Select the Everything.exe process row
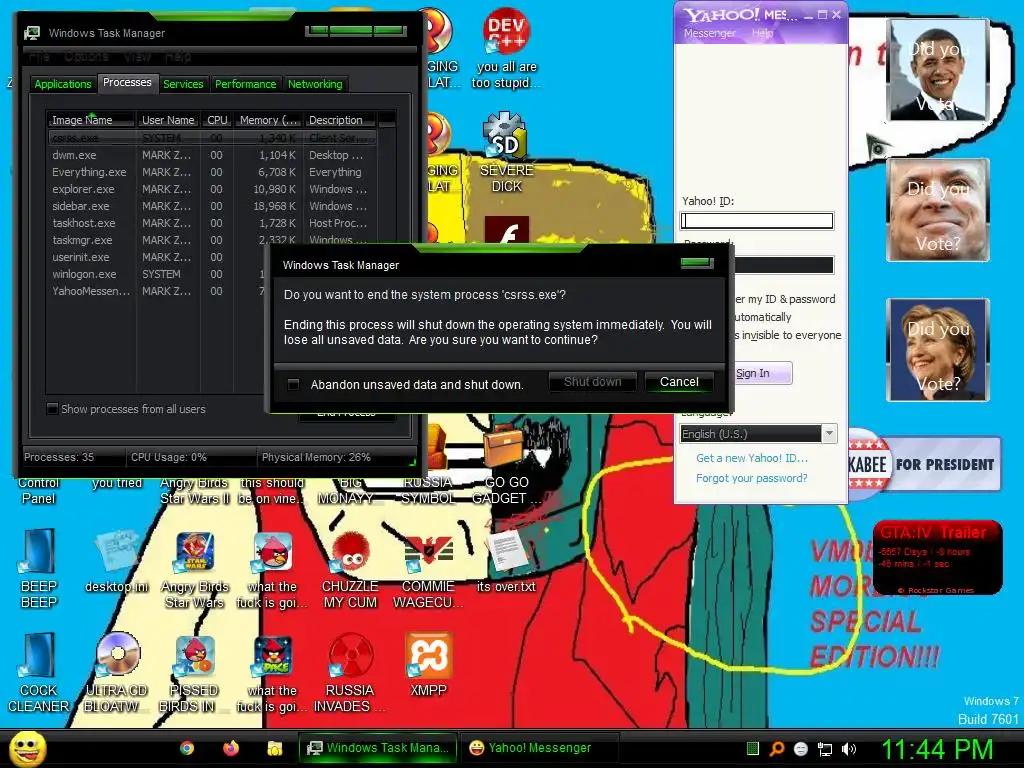Viewport: 1024px width, 768px height. (212, 172)
